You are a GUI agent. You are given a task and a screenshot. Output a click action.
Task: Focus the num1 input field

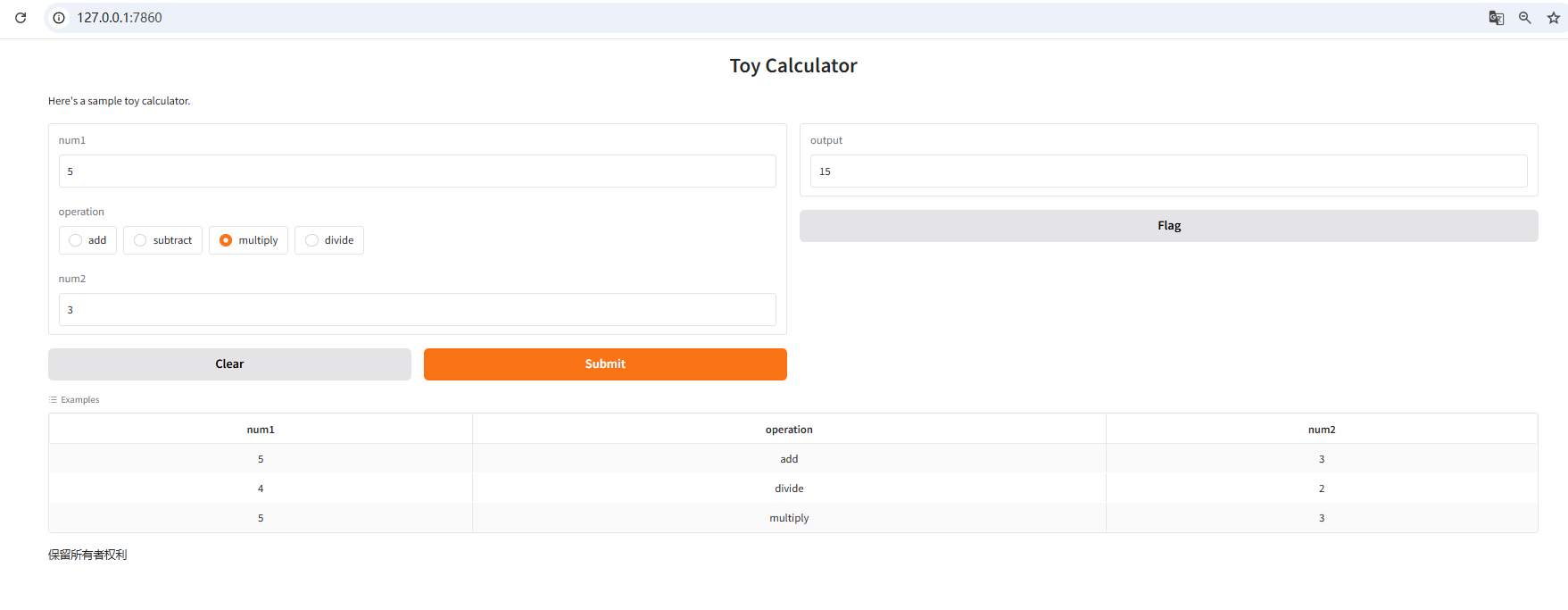(418, 171)
